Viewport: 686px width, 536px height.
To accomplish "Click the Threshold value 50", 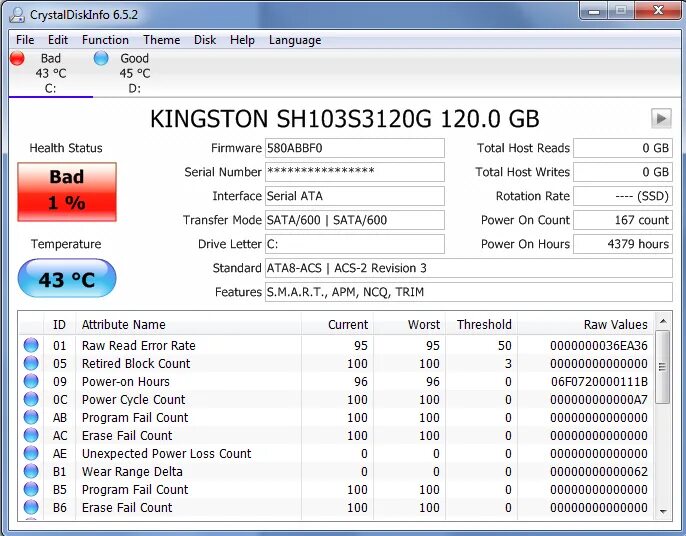I will pyautogui.click(x=504, y=345).
